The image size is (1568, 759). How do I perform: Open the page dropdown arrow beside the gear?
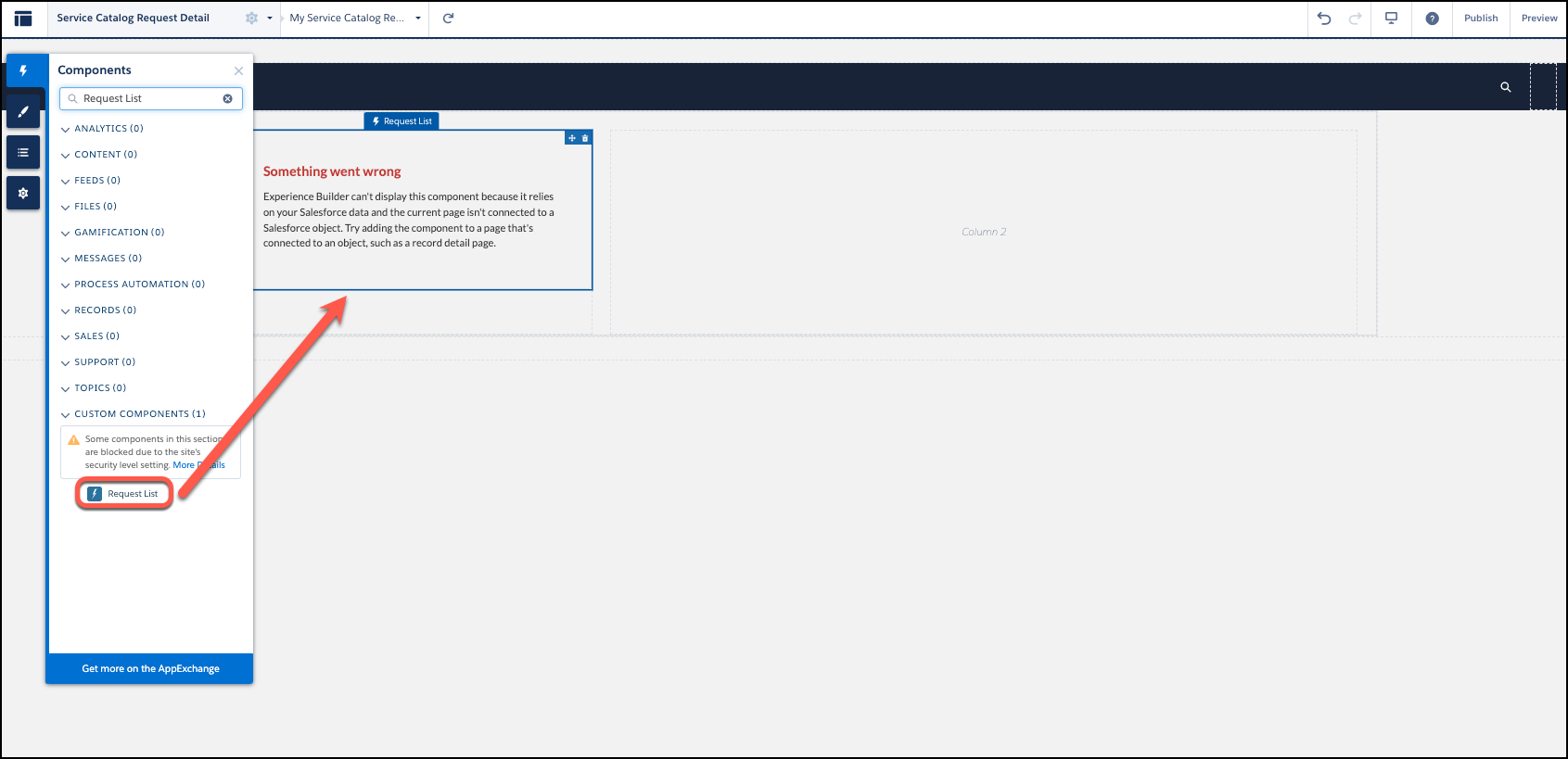(x=270, y=19)
